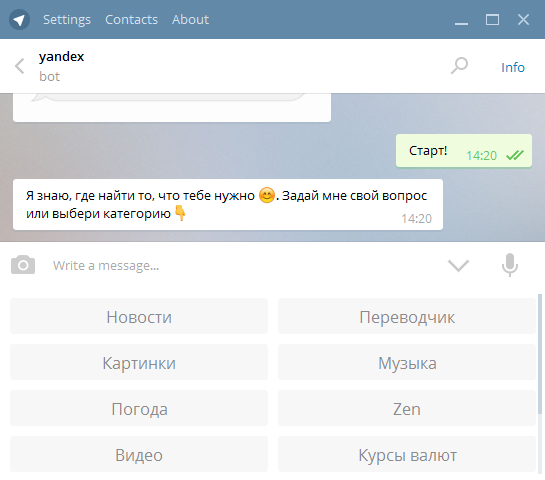Go back using the left arrow
This screenshot has height=480, width=545.
[19, 66]
